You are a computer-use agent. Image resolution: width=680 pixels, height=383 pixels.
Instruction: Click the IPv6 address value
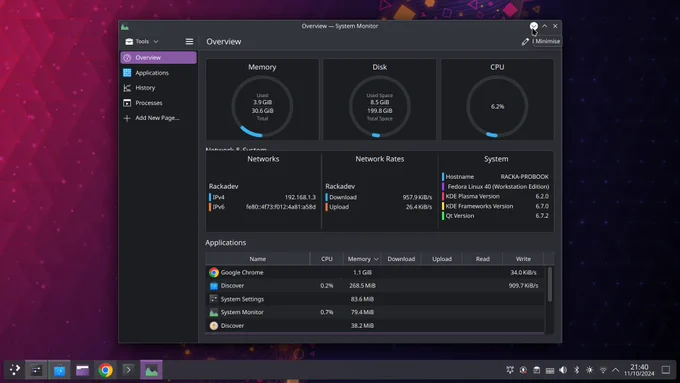[x=281, y=207]
